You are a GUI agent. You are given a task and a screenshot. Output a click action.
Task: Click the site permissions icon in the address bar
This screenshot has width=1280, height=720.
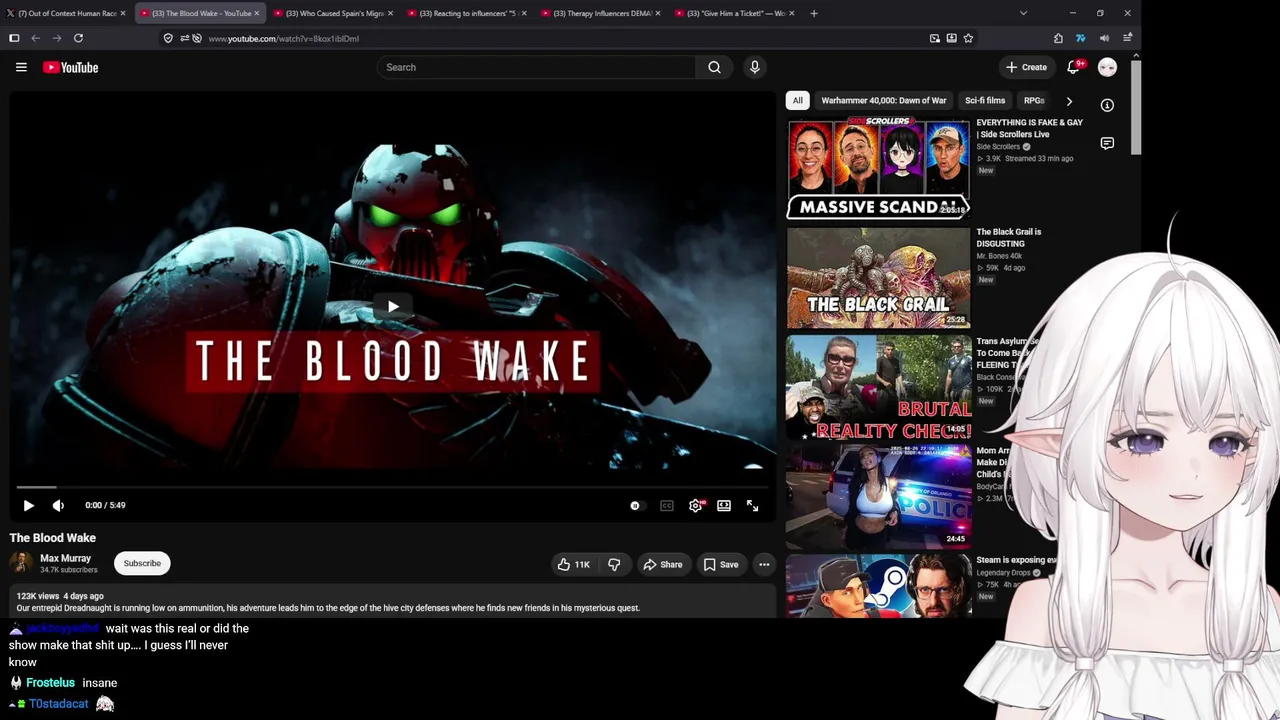tap(185, 38)
